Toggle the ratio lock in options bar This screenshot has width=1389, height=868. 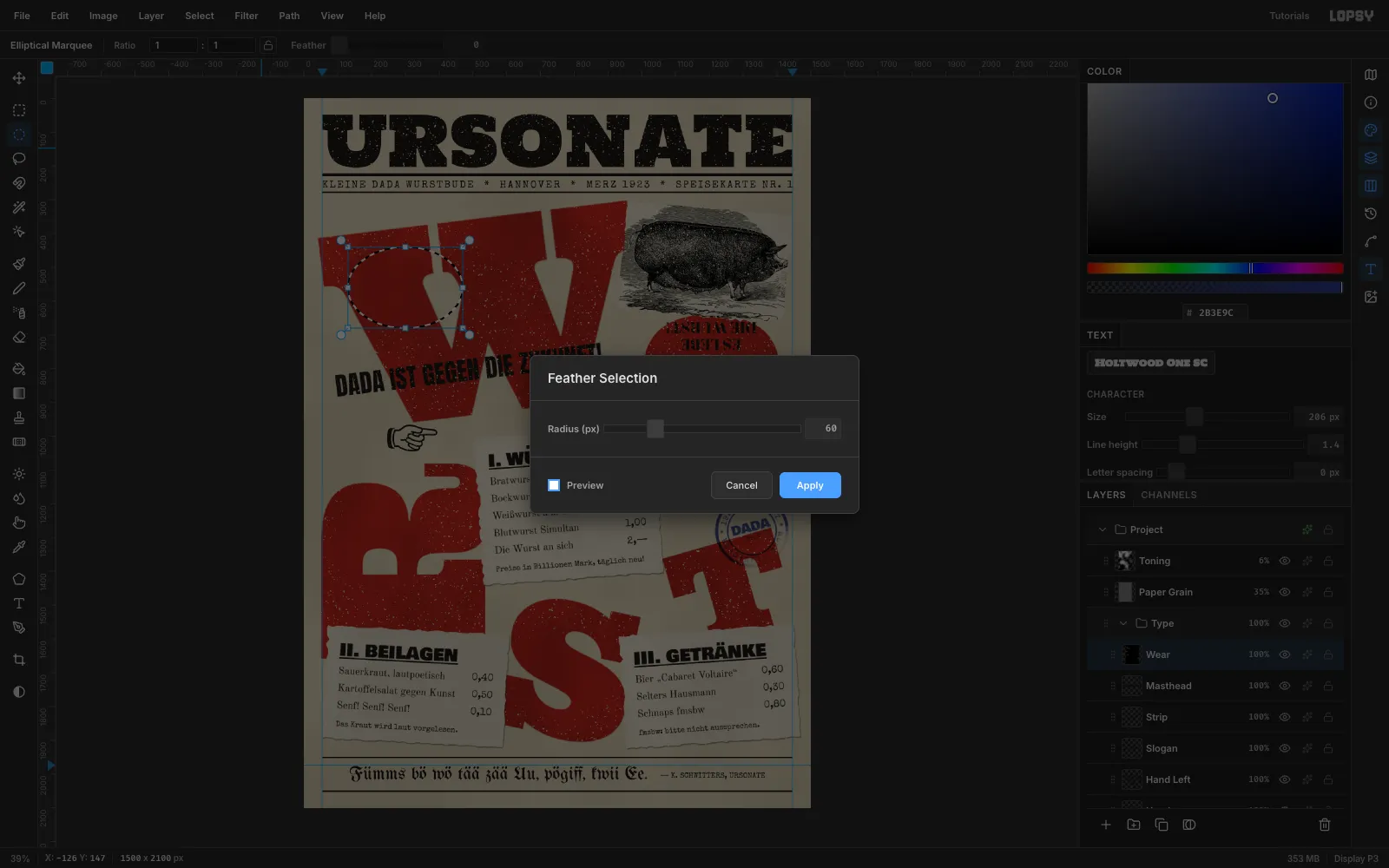coord(268,45)
